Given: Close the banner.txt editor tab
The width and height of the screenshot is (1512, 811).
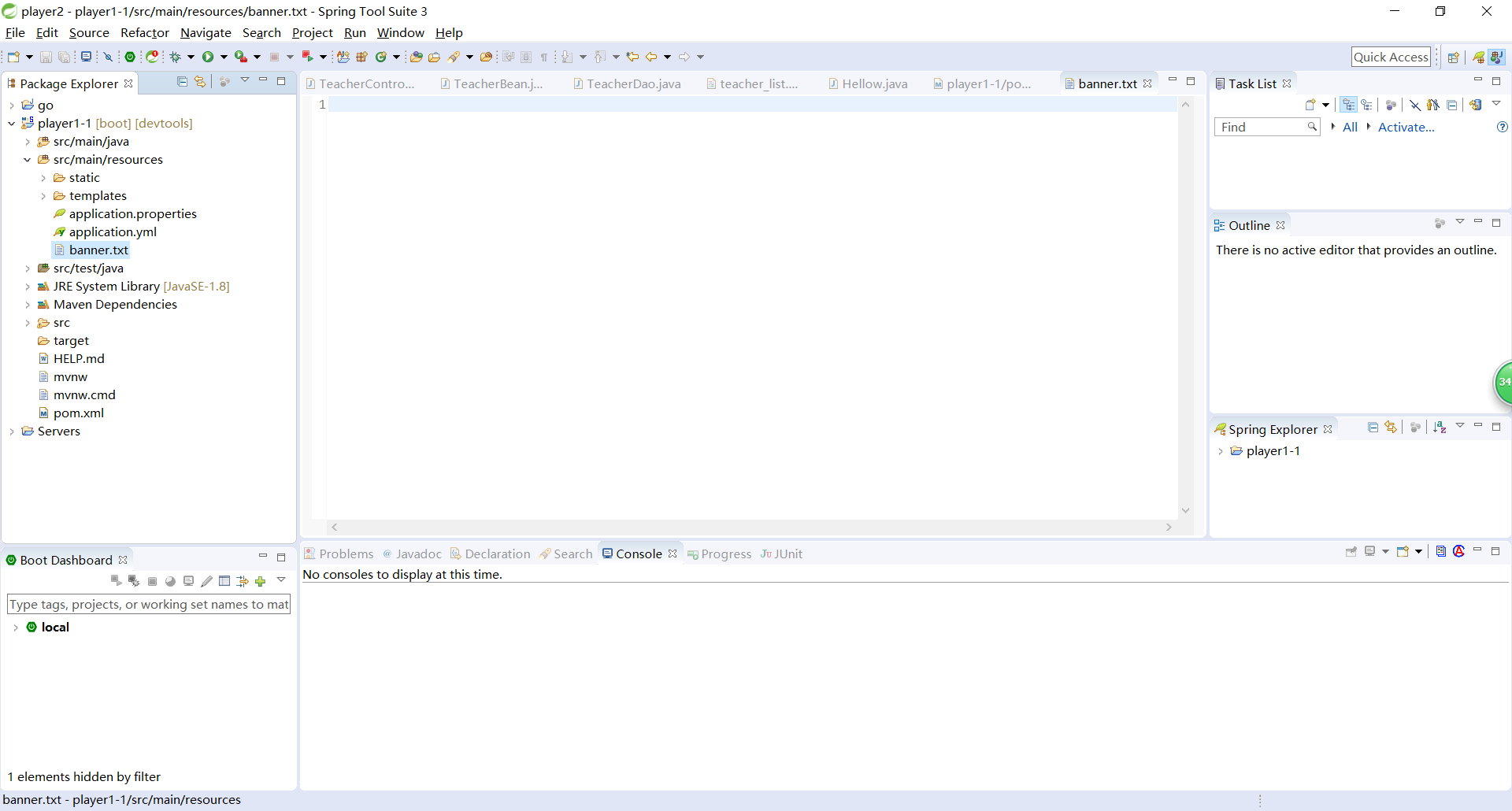Looking at the screenshot, I should coord(1147,83).
